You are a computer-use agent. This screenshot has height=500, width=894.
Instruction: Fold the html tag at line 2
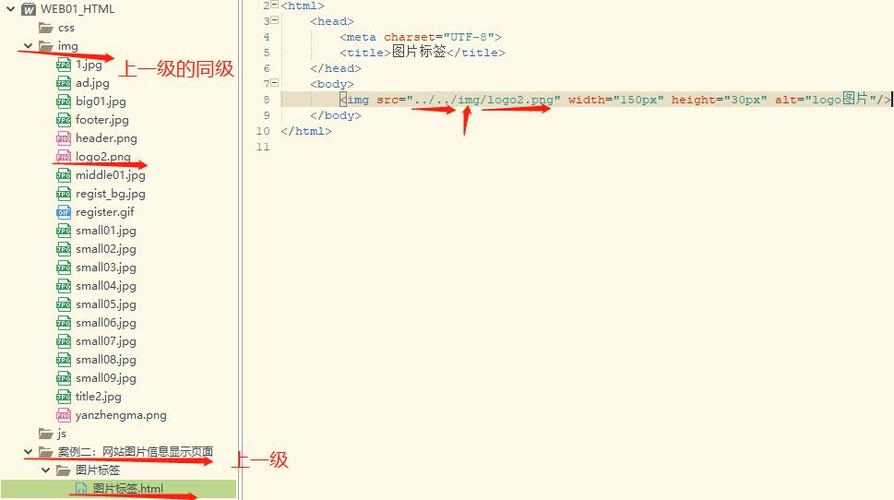point(275,5)
